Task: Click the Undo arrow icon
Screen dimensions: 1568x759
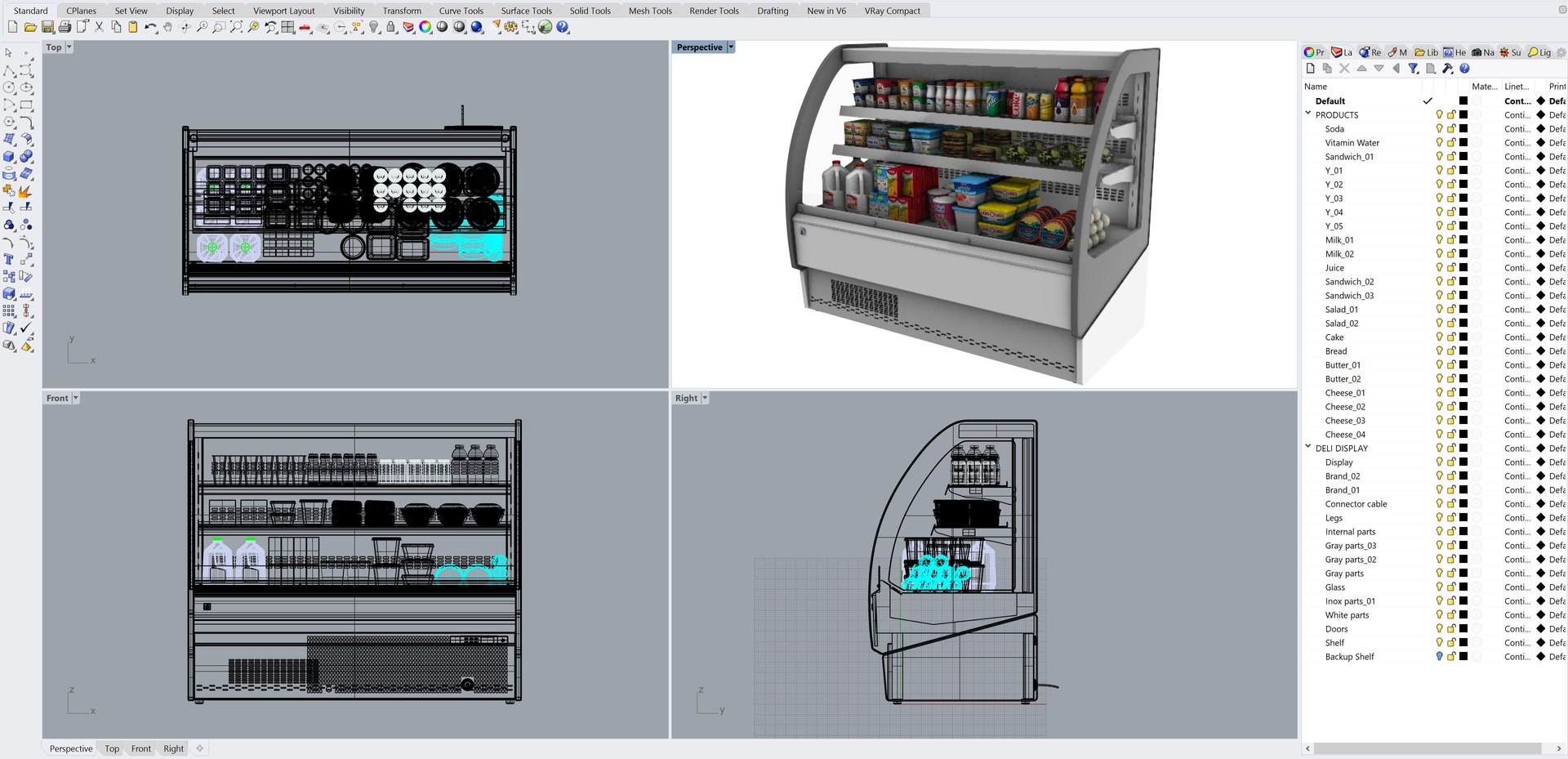Action: [x=150, y=27]
